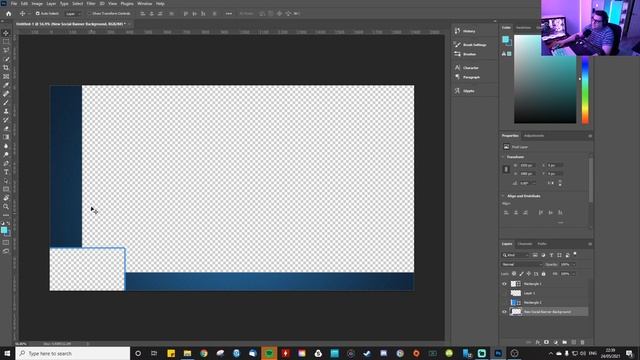The image size is (640, 360).
Task: Open the layer Kind filter dropdown
Action: pyautogui.click(x=515, y=255)
